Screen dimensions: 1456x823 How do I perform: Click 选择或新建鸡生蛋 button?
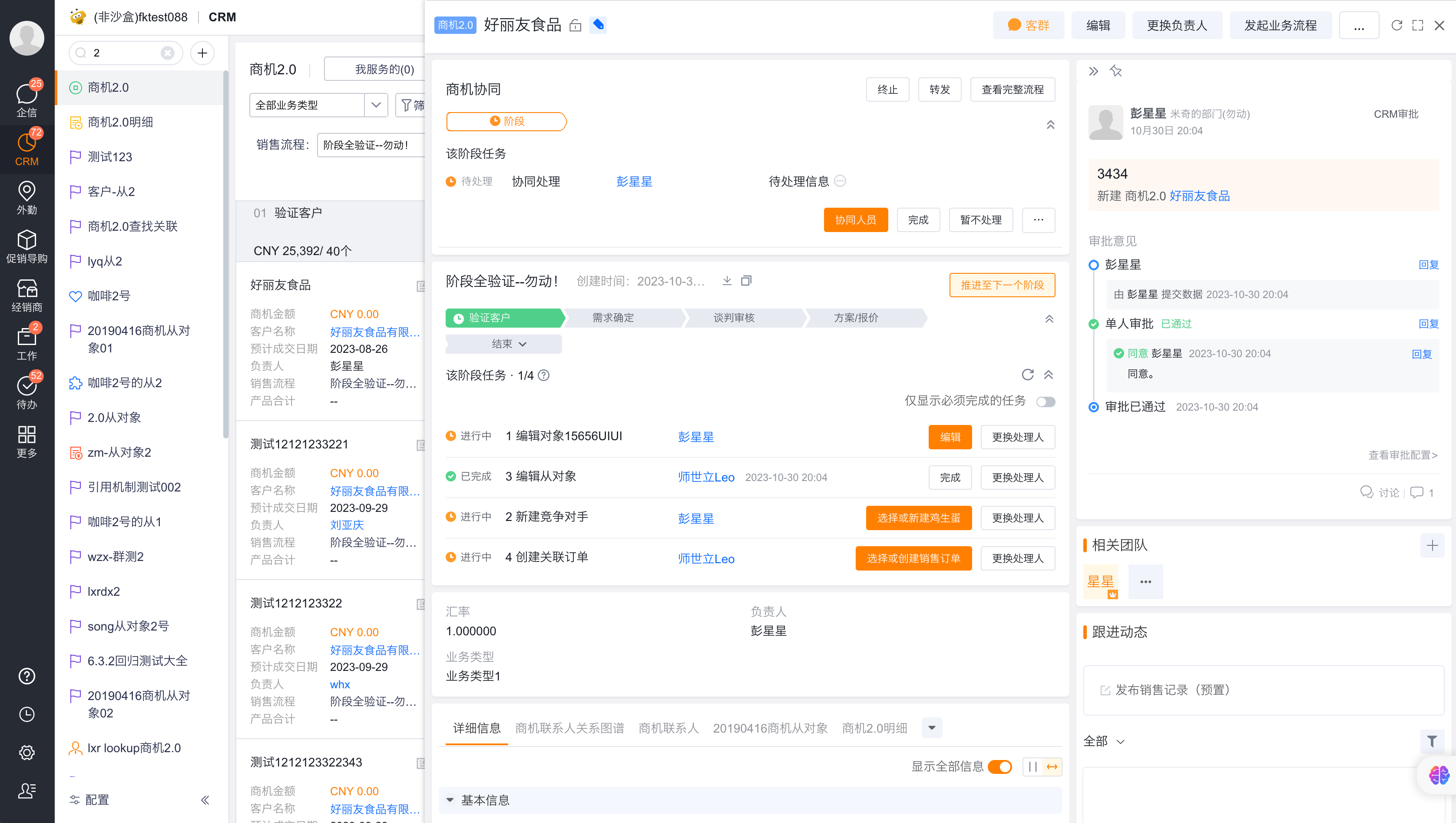pyautogui.click(x=919, y=518)
